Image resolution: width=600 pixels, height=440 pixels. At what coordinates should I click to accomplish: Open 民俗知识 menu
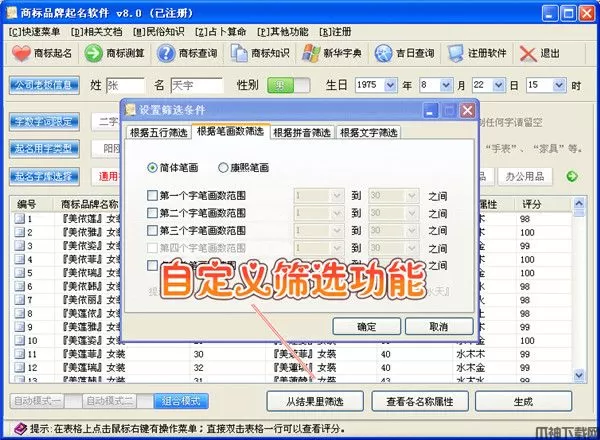[158, 32]
